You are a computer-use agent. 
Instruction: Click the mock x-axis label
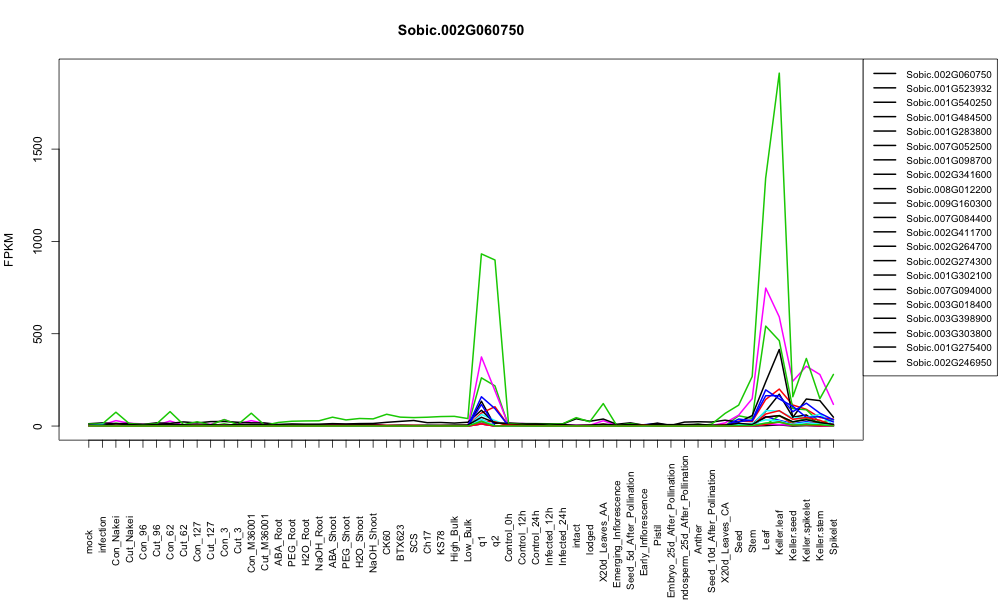pos(89,542)
